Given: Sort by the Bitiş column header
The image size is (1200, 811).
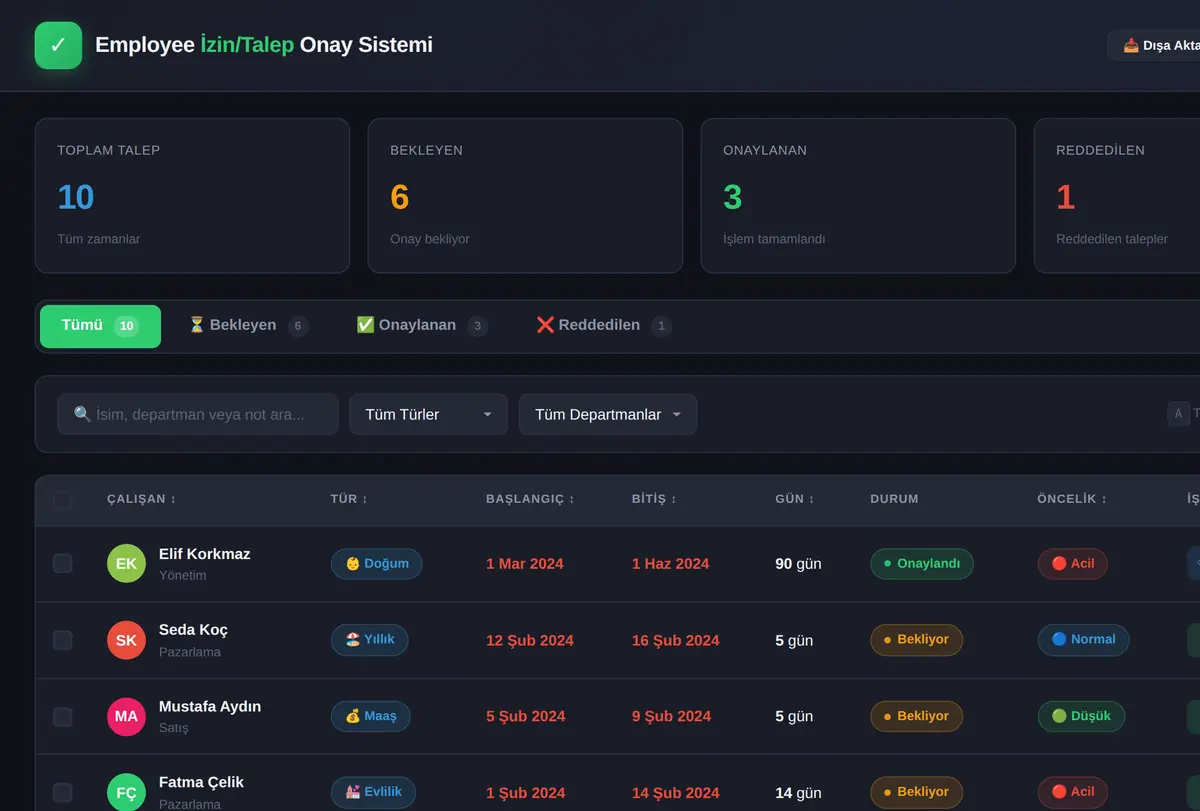Looking at the screenshot, I should [654, 499].
